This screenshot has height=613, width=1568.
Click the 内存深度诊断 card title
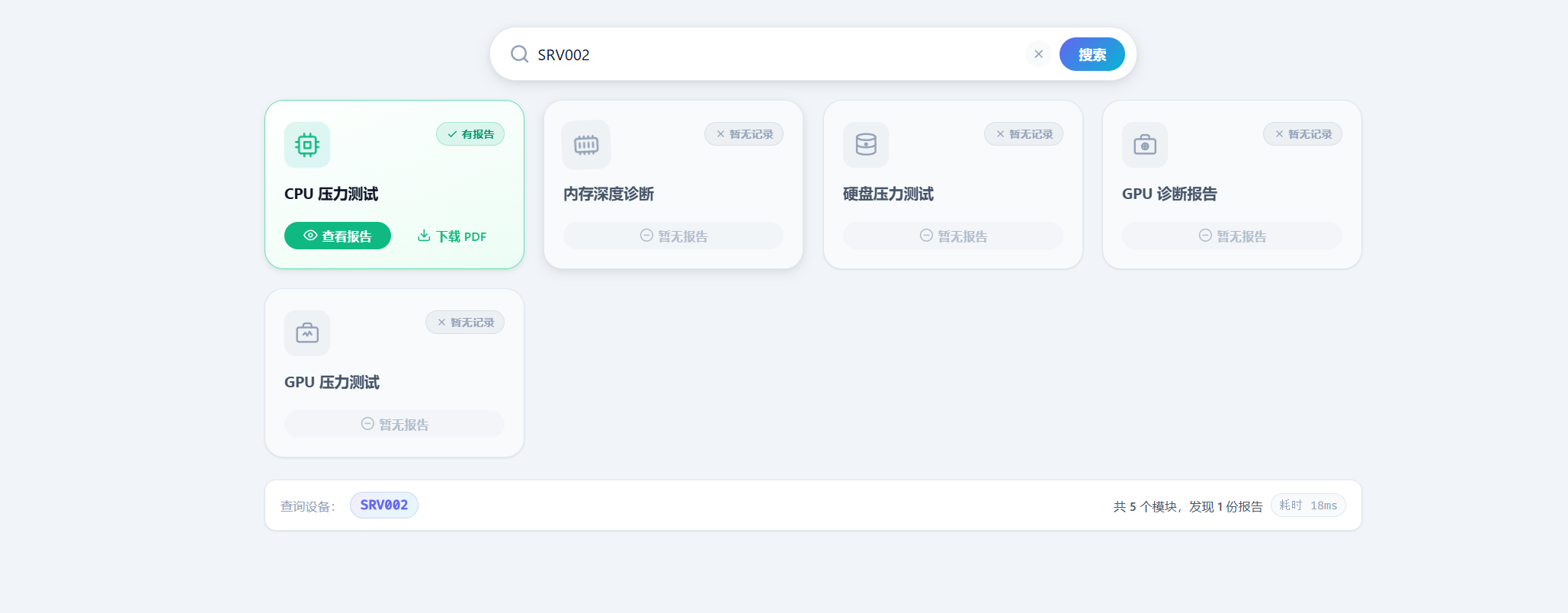click(x=609, y=194)
